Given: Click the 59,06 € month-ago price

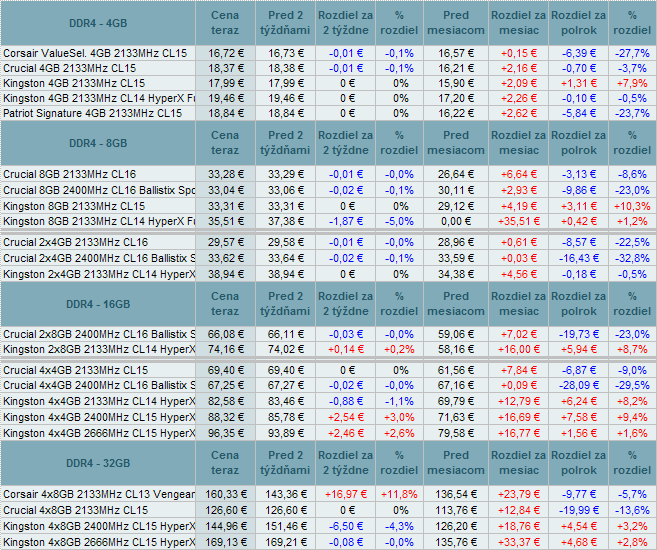Looking at the screenshot, I should coord(456,334).
